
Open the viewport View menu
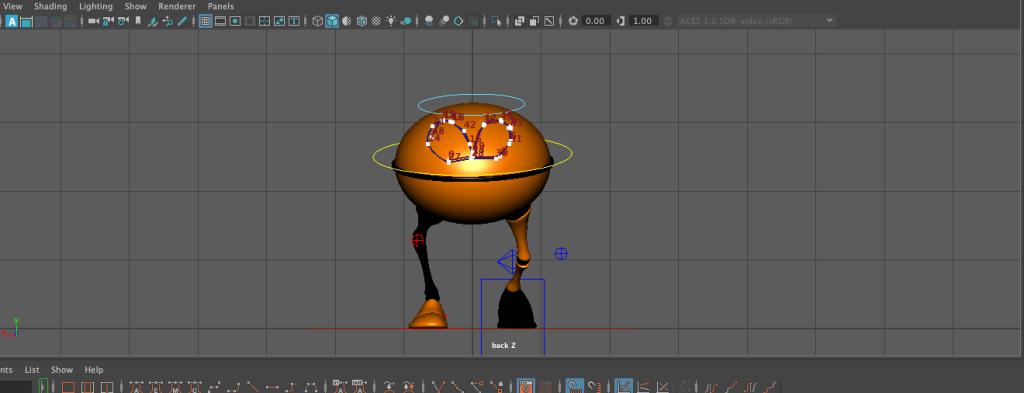(x=12, y=6)
